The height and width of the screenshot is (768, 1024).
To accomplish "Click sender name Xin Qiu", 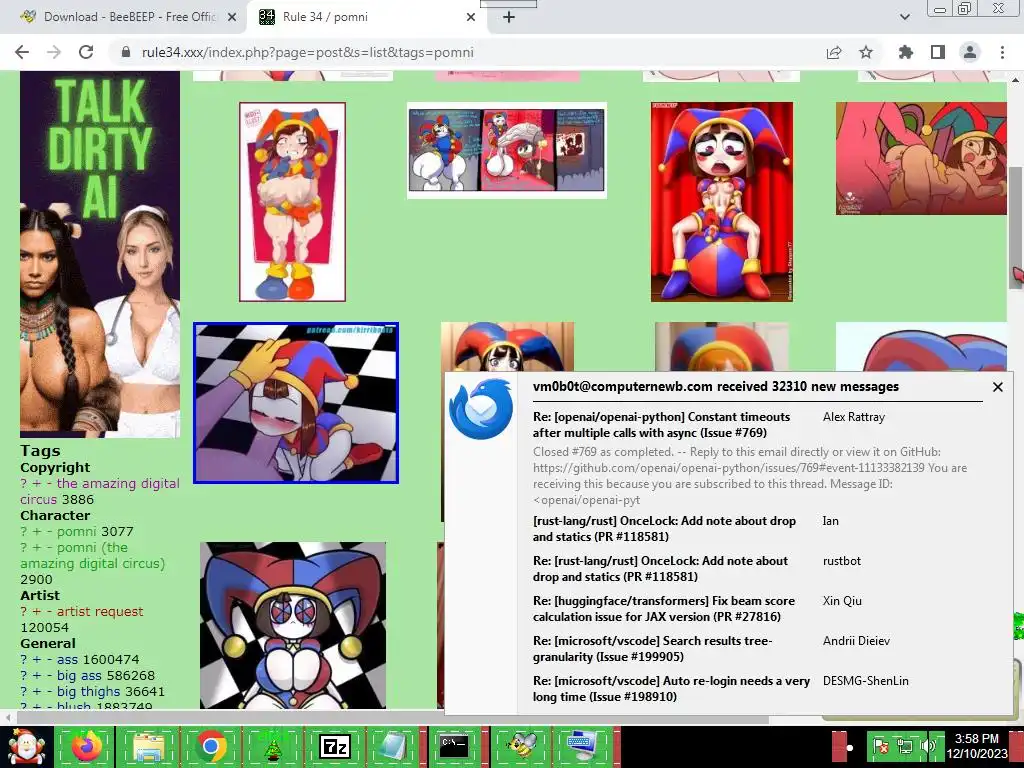I will pos(842,601).
